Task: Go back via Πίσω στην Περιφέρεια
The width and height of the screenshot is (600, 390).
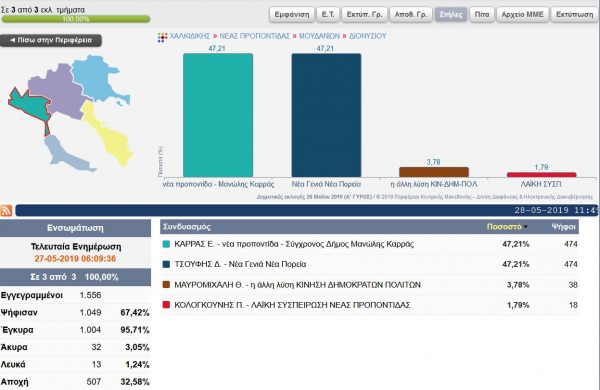Action: (x=51, y=40)
